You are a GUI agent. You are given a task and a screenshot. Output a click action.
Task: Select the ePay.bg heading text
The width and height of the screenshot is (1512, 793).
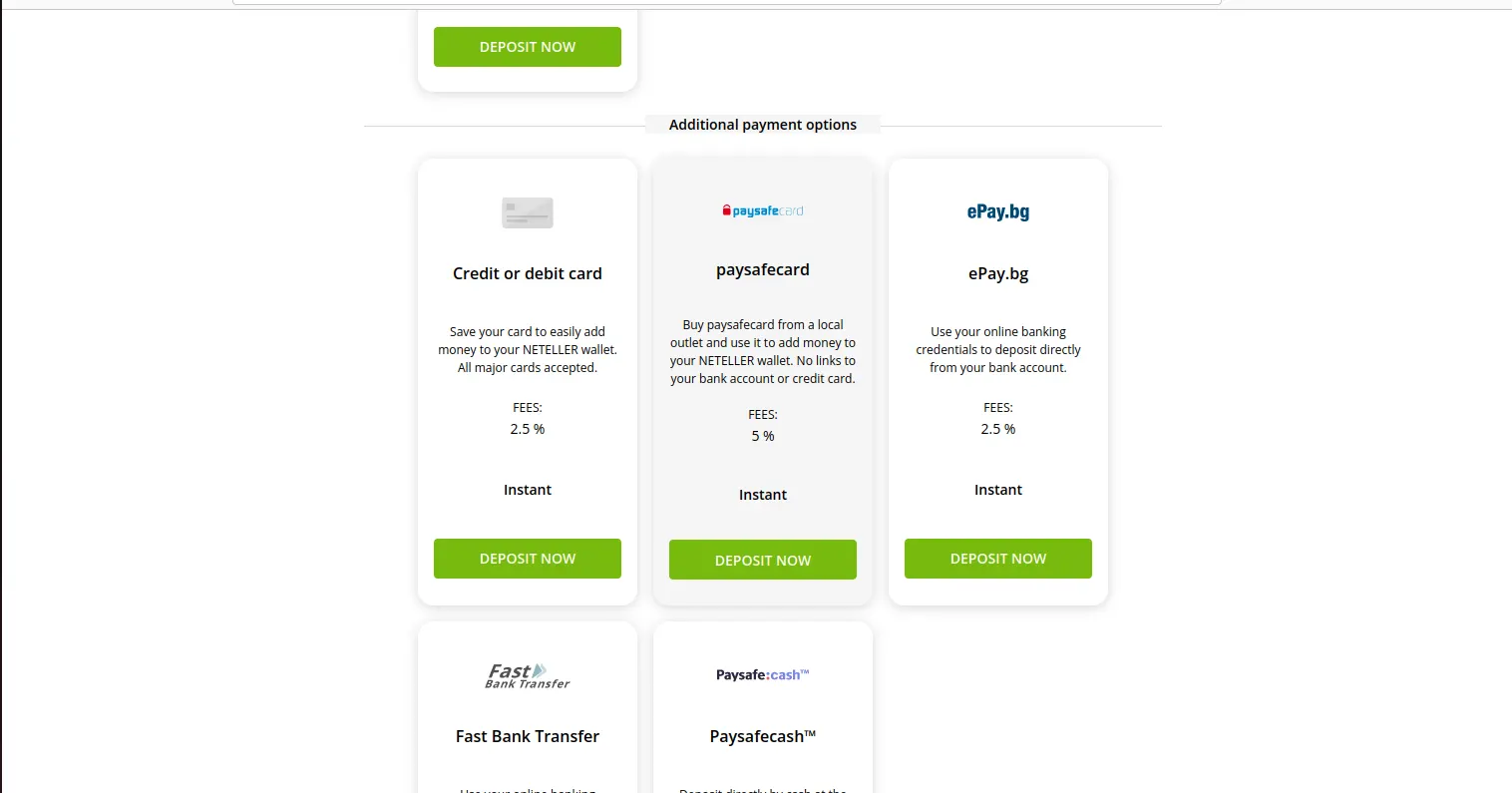point(998,273)
